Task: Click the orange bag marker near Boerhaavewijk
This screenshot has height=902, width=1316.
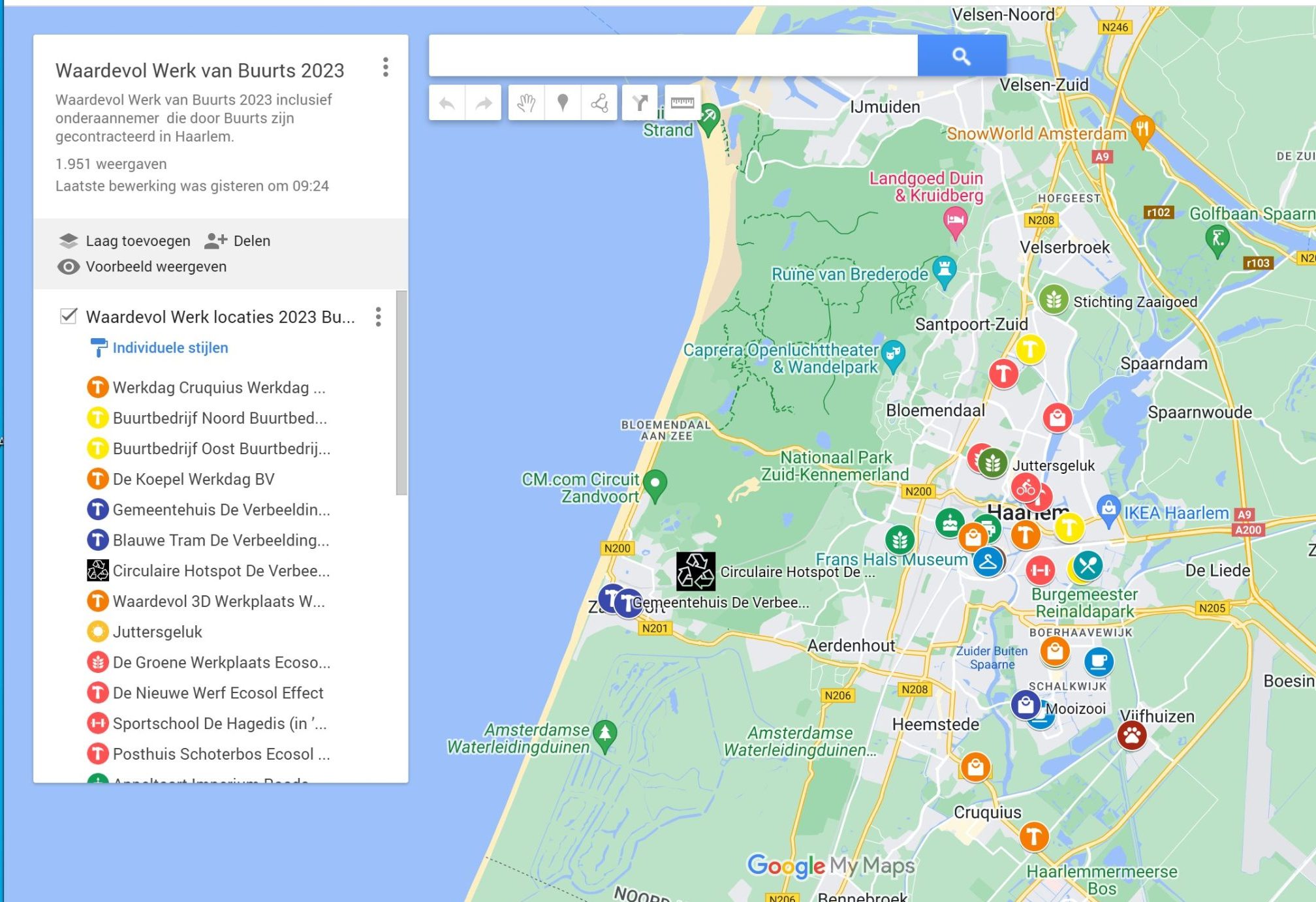Action: click(1055, 651)
